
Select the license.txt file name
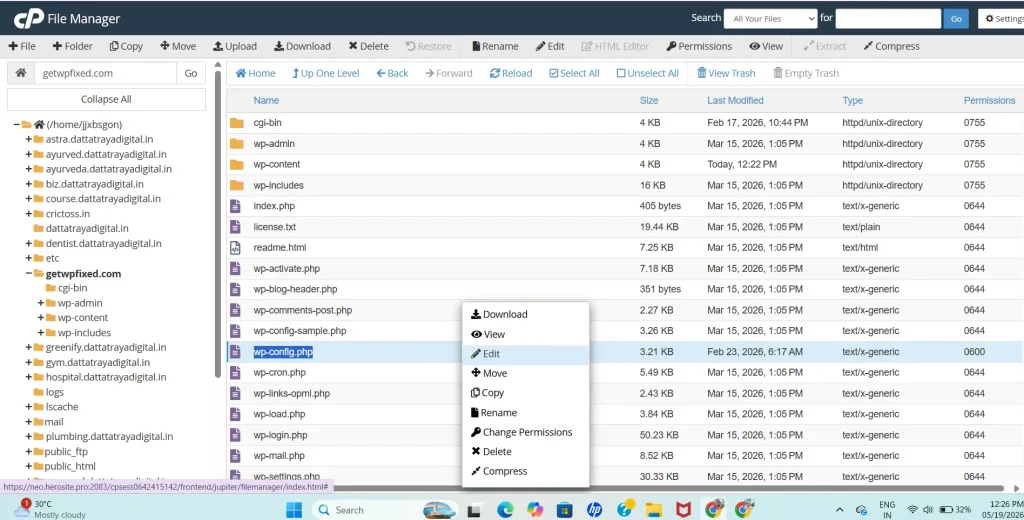point(274,227)
